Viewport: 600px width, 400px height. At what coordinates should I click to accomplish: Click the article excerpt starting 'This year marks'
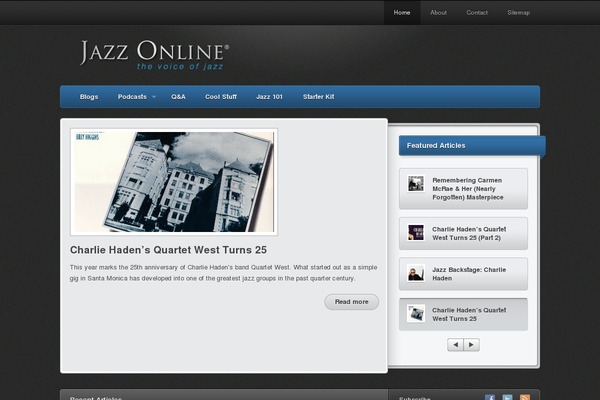pyautogui.click(x=223, y=273)
